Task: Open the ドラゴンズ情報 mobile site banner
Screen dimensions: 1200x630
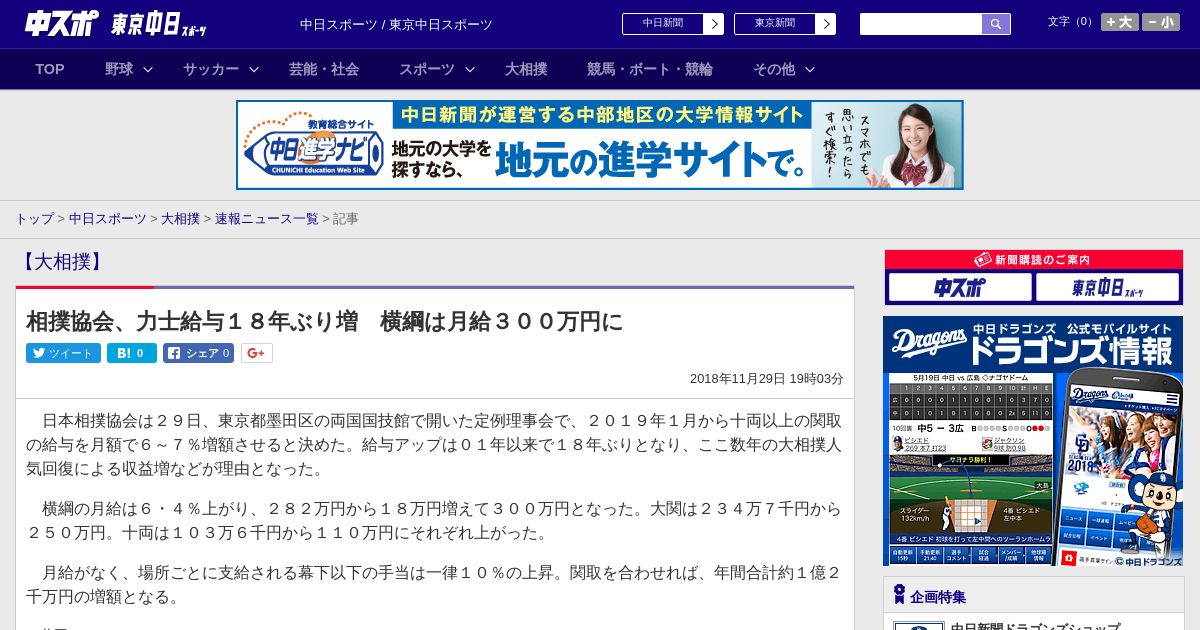Action: point(1033,441)
